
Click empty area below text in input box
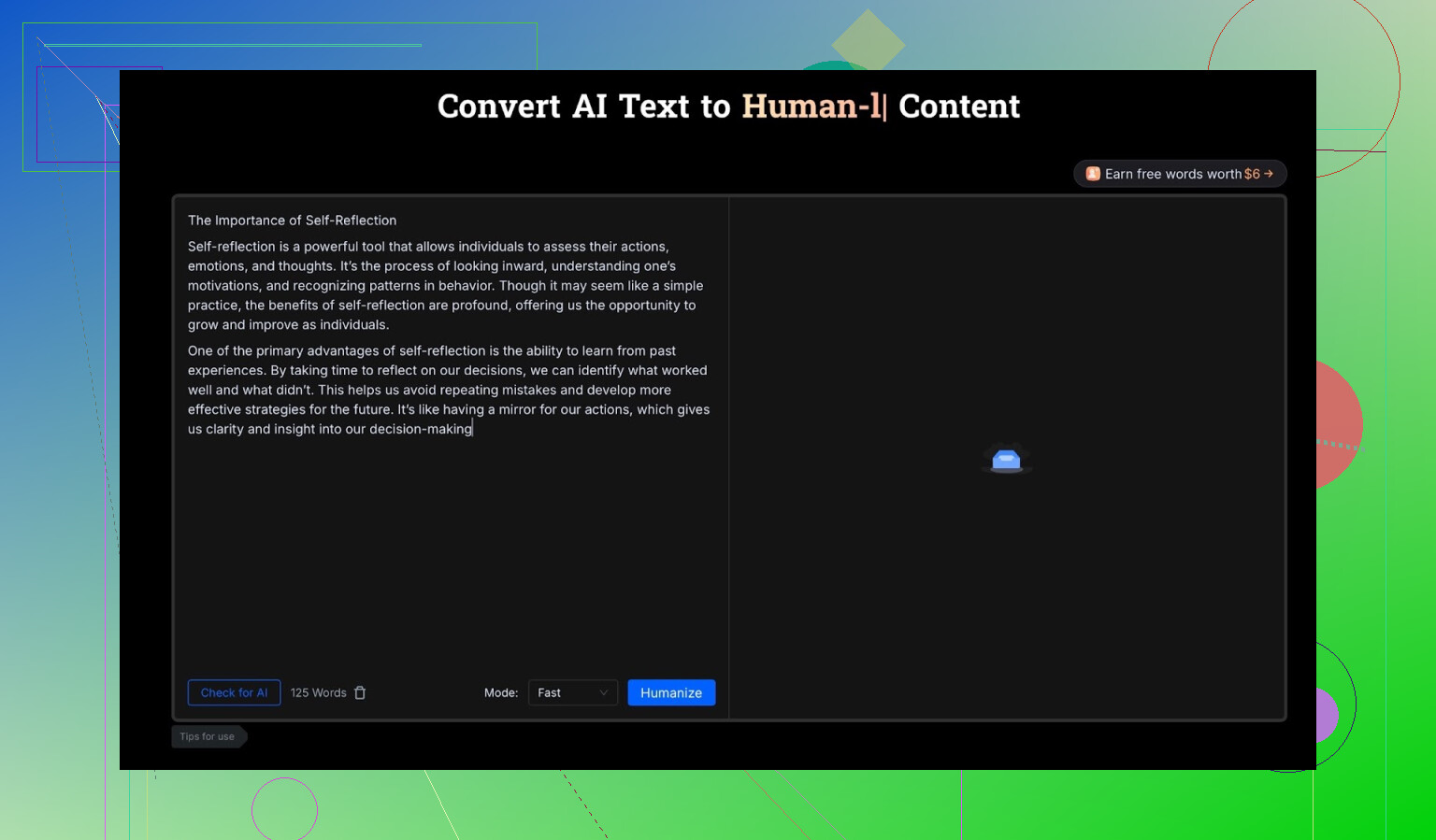pyautogui.click(x=449, y=561)
